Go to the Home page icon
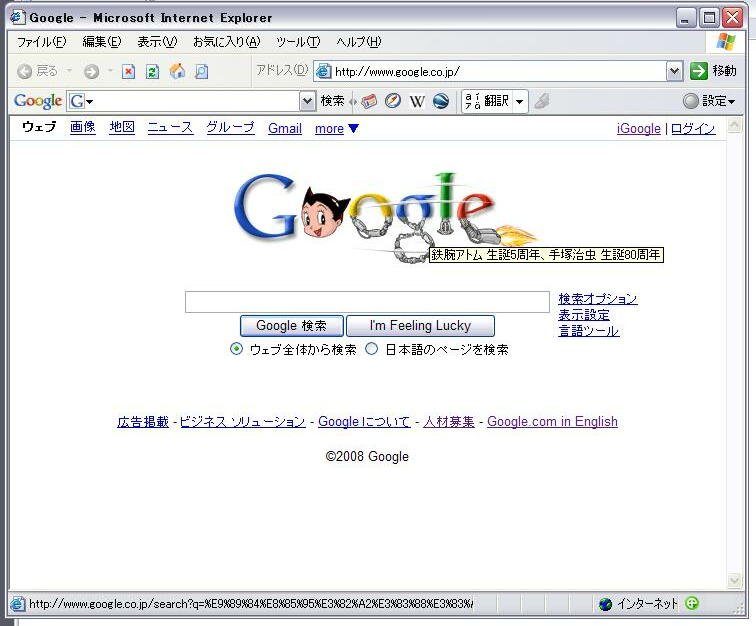Viewport: 756px width, 626px height. pyautogui.click(x=177, y=71)
